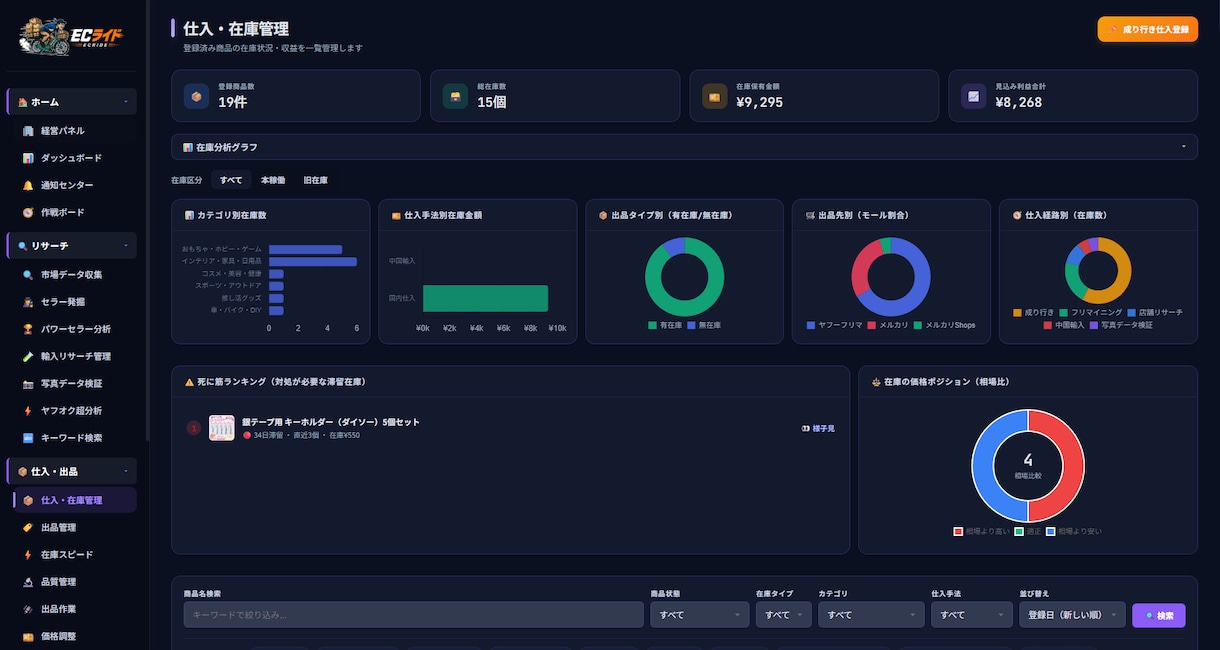The width and height of the screenshot is (1220, 650).
Task: Click the インテリア・家具・日用品 bar
Action: pyautogui.click(x=313, y=261)
